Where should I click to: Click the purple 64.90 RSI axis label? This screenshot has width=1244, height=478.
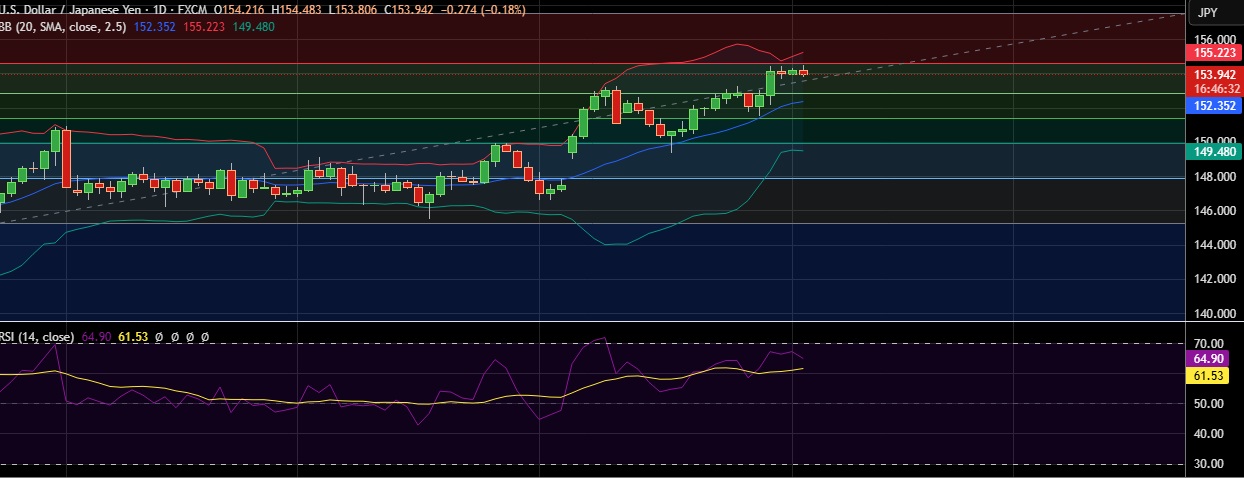tap(1211, 358)
